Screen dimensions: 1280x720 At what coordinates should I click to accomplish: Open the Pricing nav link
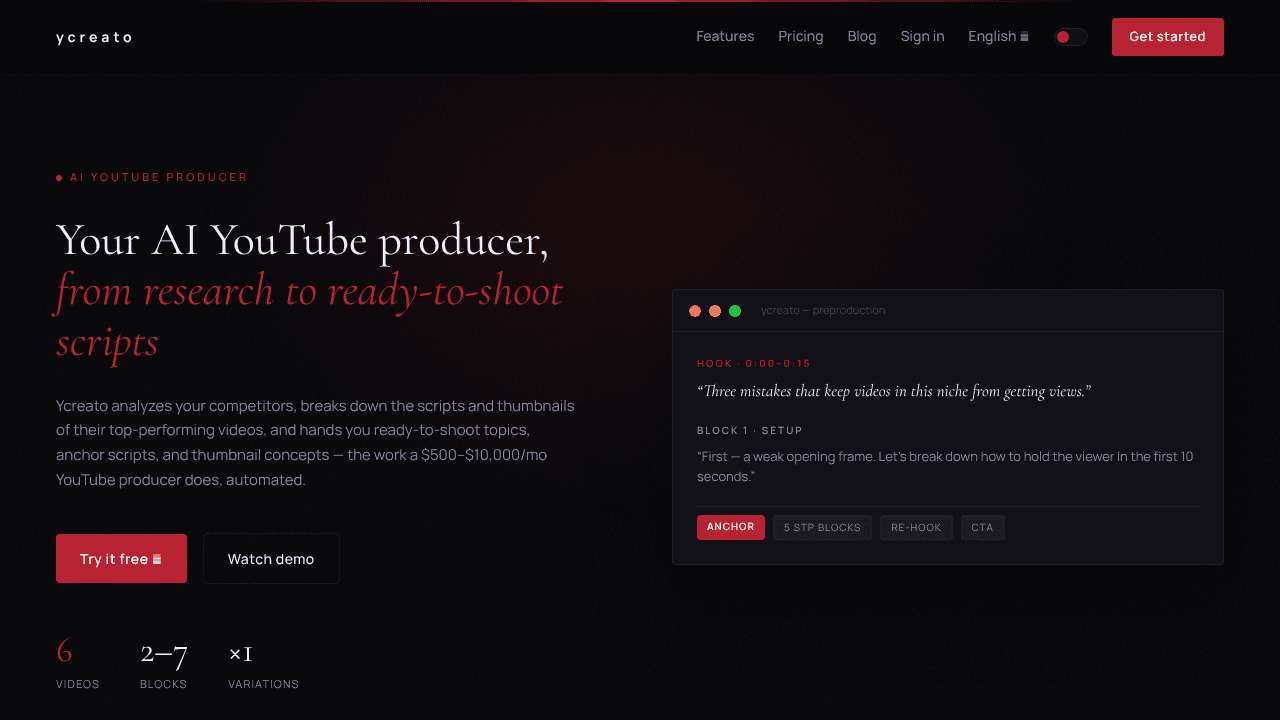pyautogui.click(x=801, y=36)
